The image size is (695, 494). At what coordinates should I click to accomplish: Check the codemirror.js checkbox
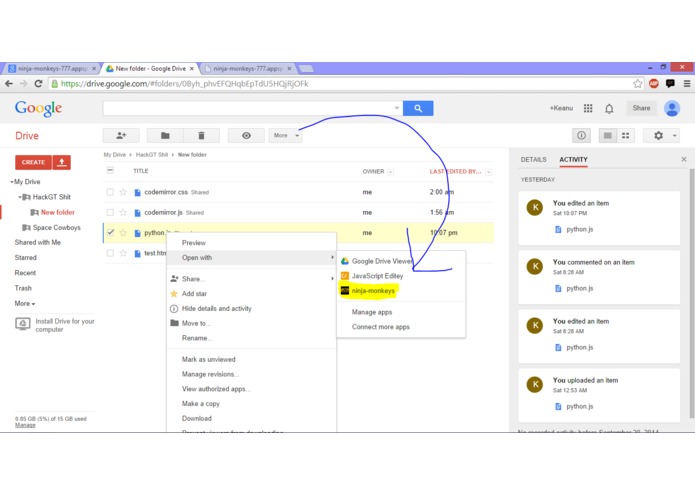coord(110,212)
